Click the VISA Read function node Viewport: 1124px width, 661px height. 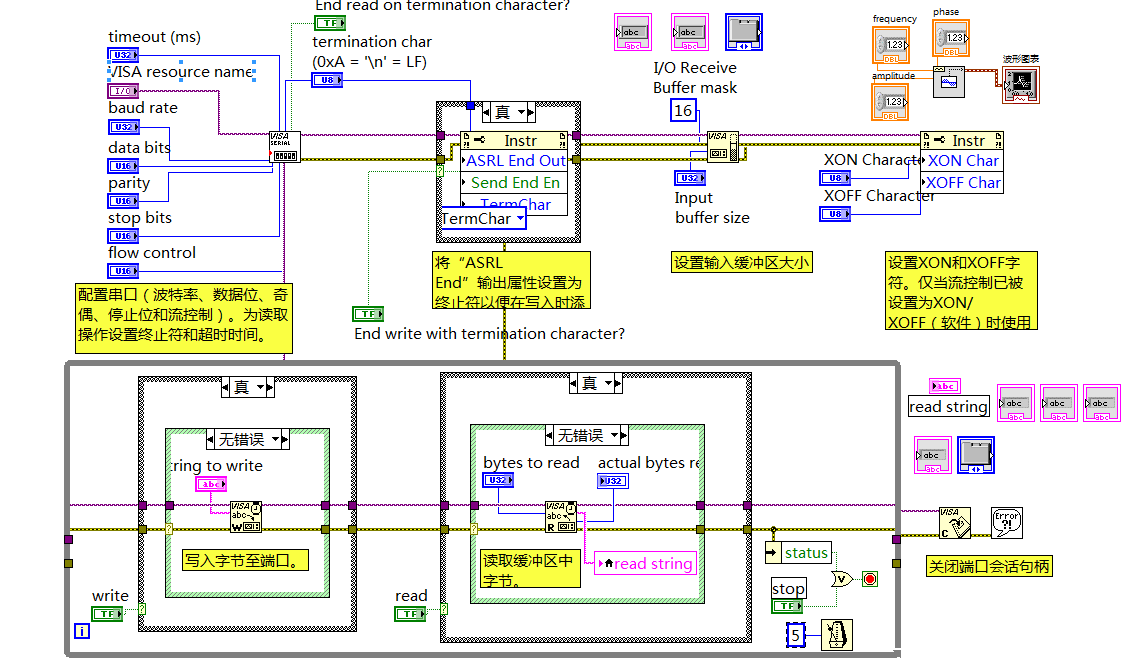pos(560,516)
